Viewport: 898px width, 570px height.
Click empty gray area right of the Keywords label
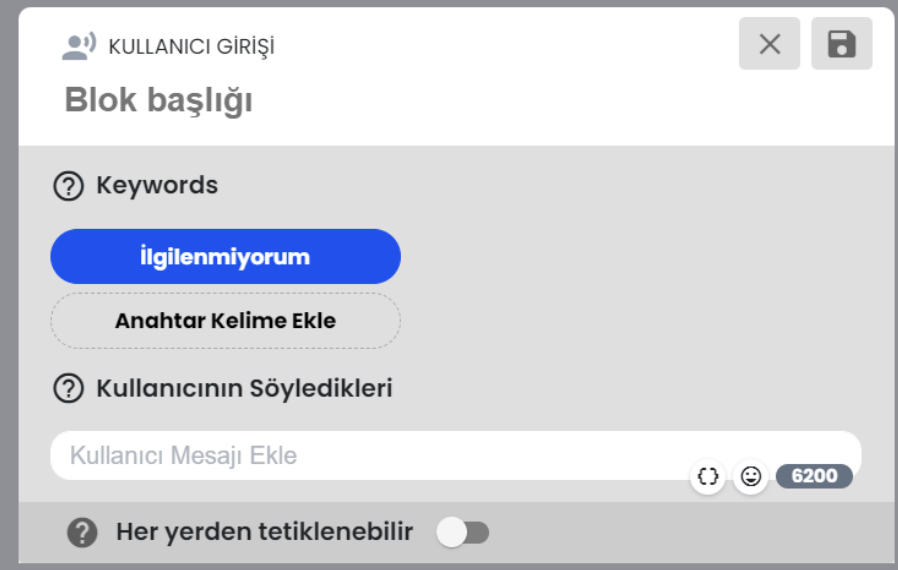[544, 186]
